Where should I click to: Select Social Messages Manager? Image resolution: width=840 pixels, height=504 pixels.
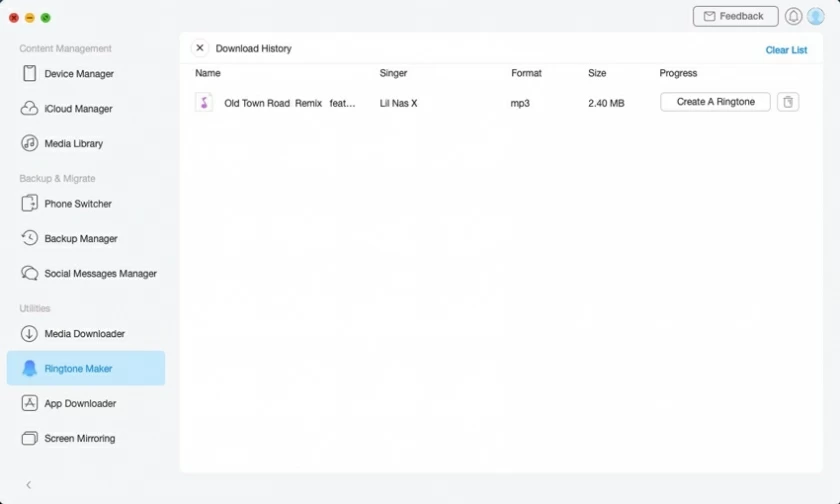[100, 274]
